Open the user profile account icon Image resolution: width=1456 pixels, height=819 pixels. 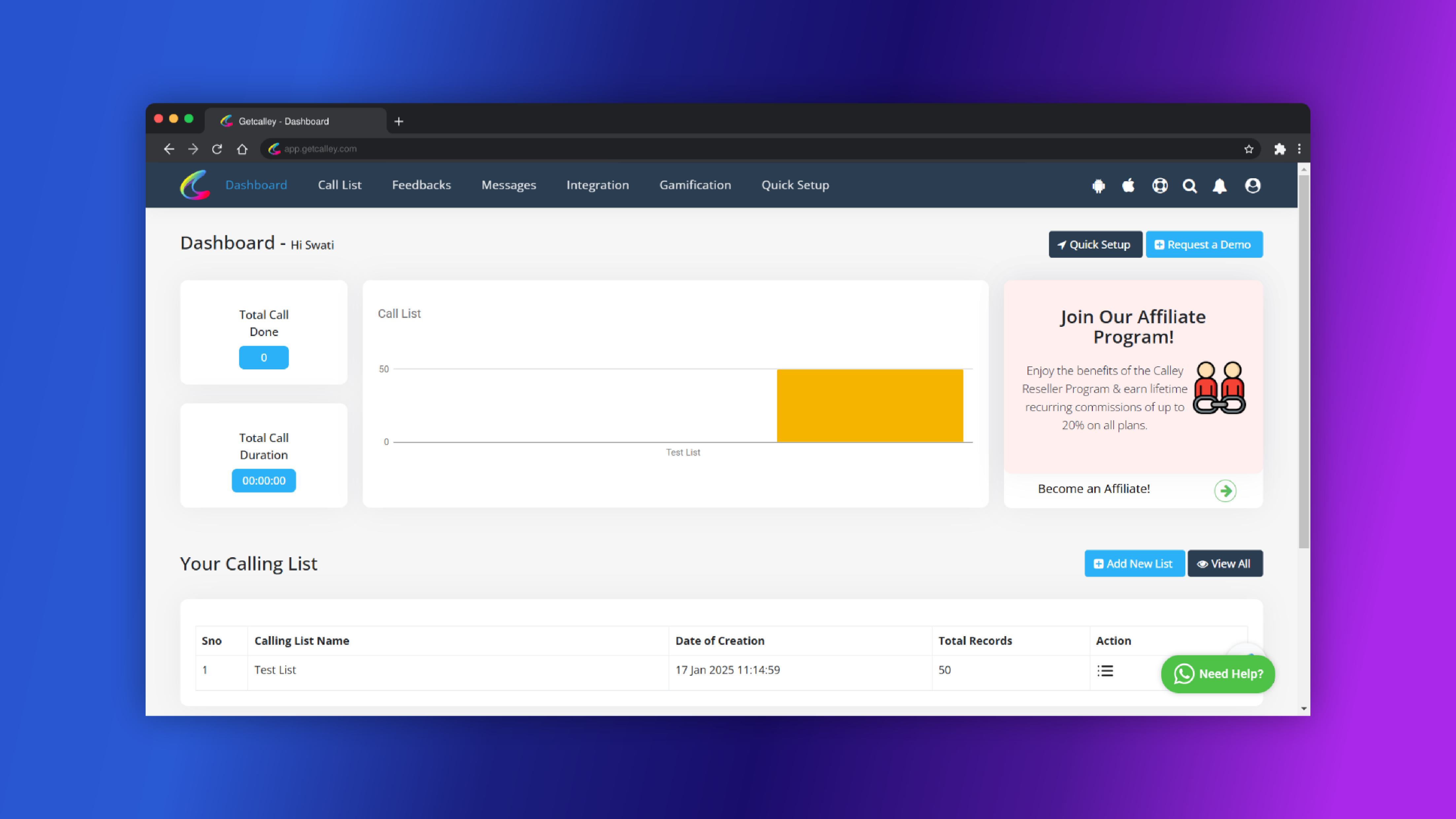click(1253, 186)
